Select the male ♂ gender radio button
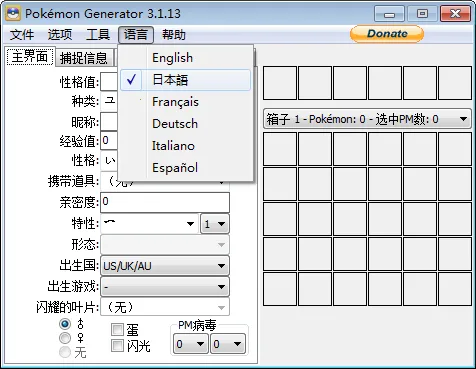Viewport: 476px width, 369px height. 65,324
